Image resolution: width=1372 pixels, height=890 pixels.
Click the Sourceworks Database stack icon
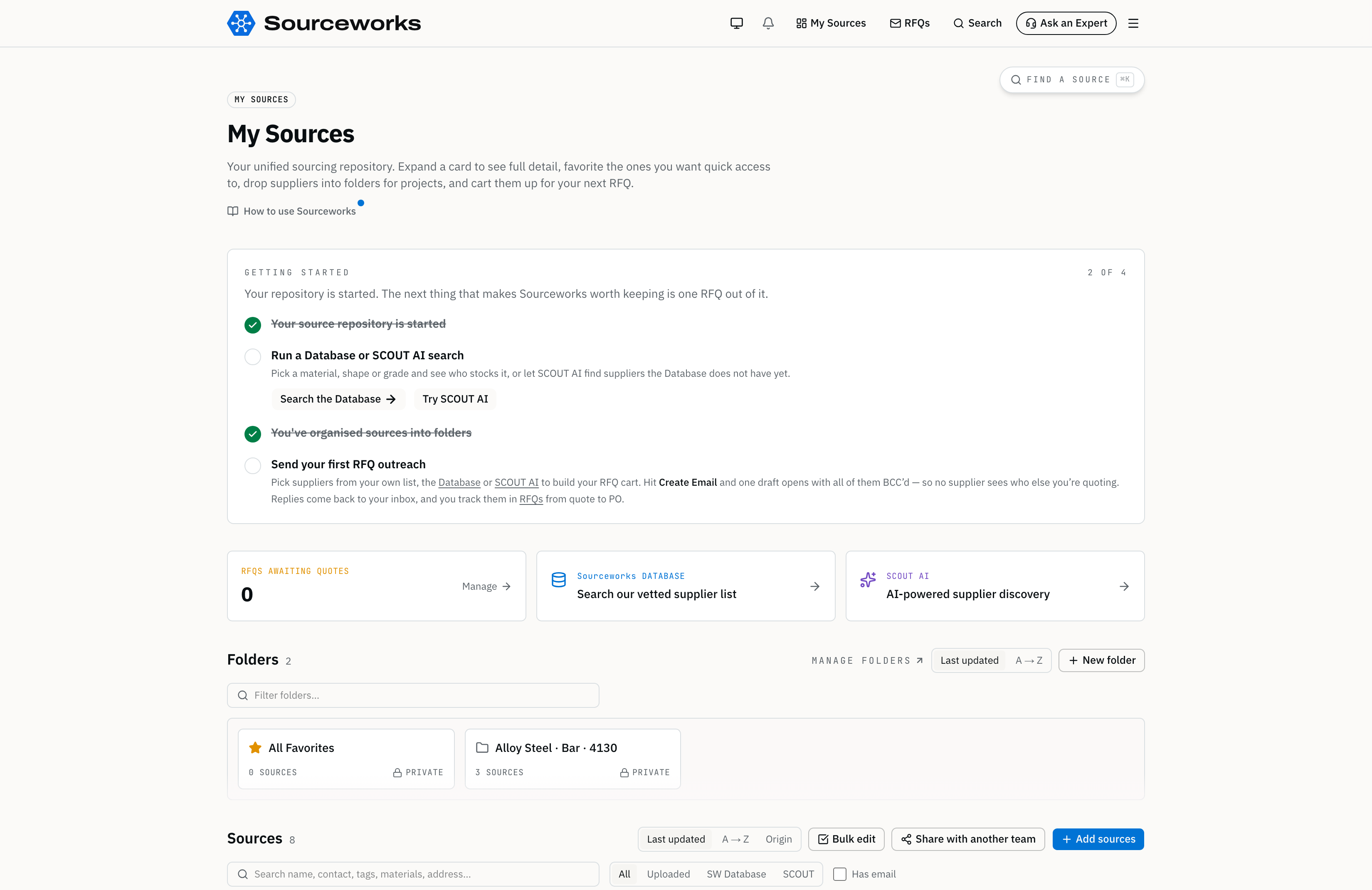[559, 580]
